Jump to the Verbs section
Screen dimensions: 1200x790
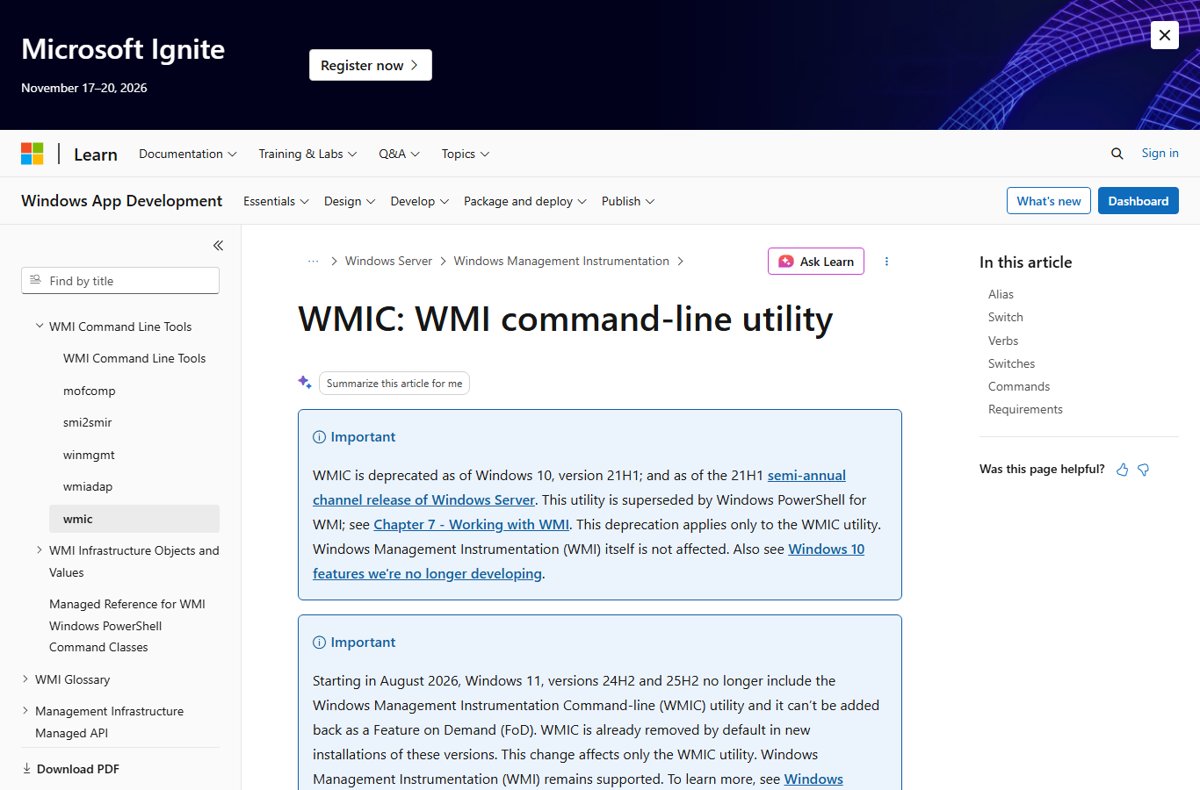pos(1003,341)
